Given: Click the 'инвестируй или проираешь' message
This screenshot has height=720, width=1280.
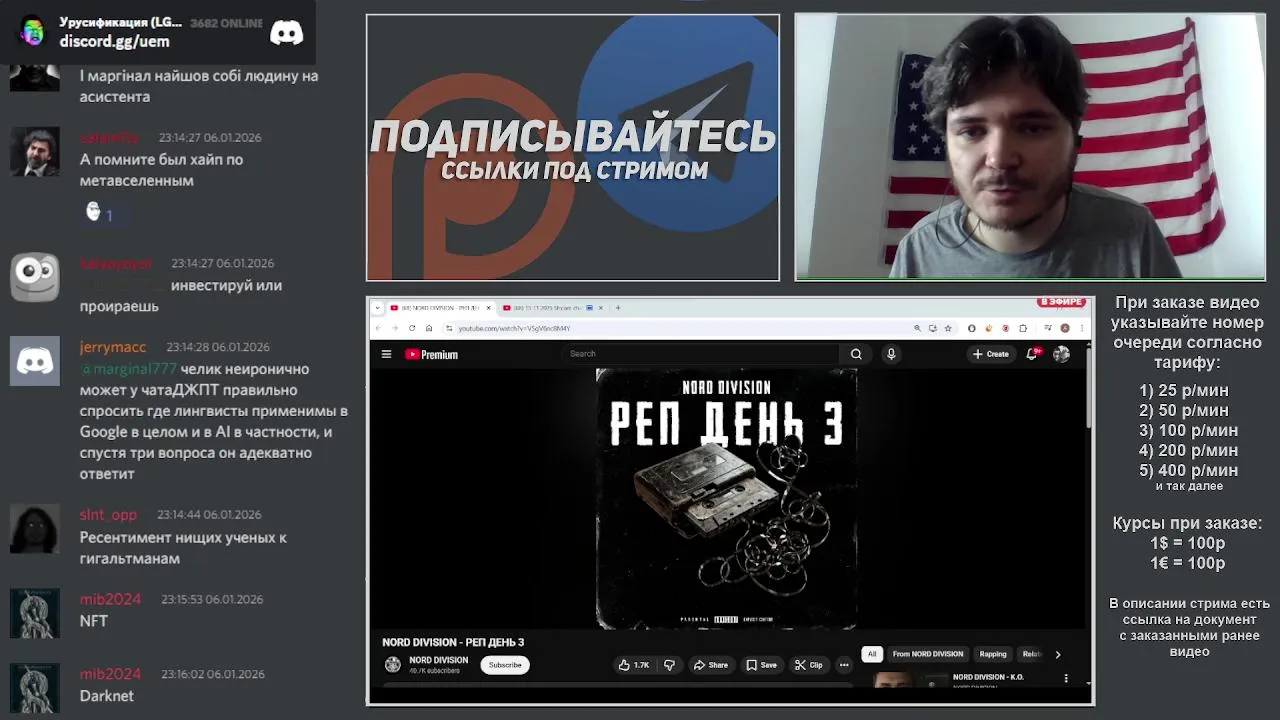Looking at the screenshot, I should [x=181, y=295].
